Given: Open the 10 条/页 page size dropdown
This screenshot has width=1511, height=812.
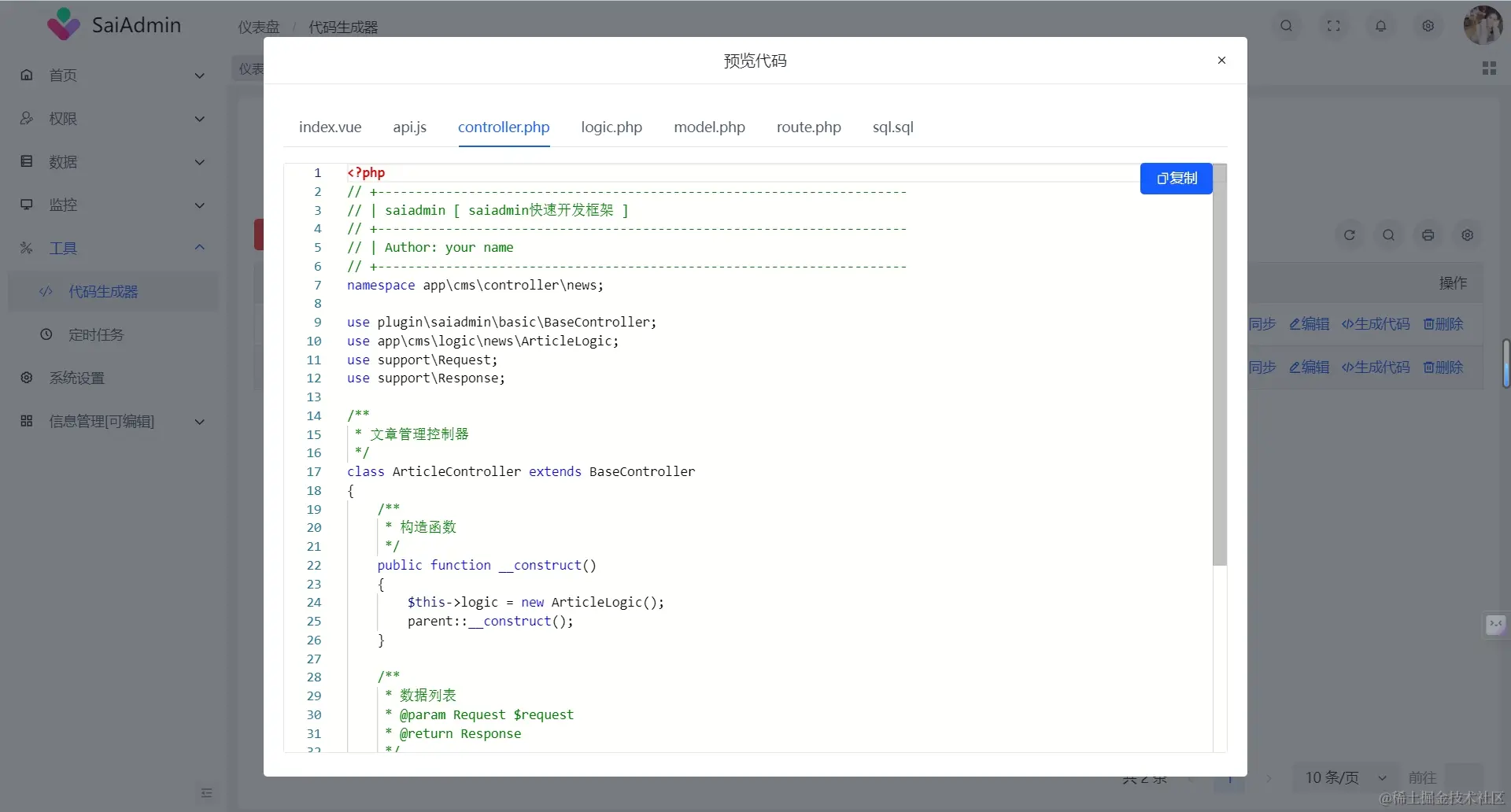Looking at the screenshot, I should coord(1345,777).
